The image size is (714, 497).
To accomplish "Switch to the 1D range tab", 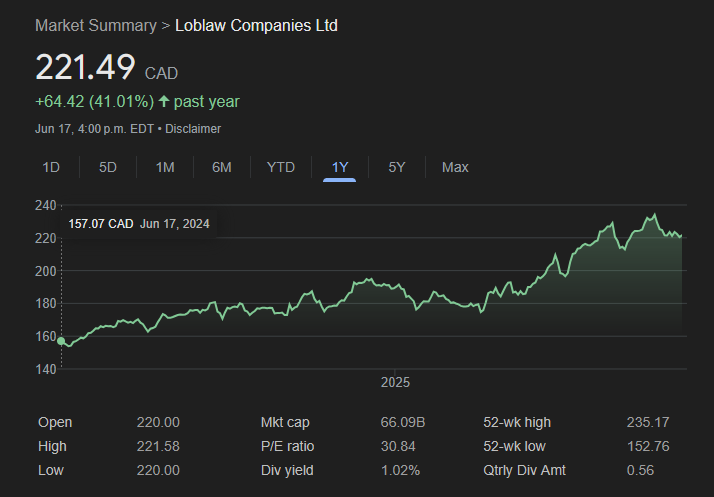I will 51,167.
